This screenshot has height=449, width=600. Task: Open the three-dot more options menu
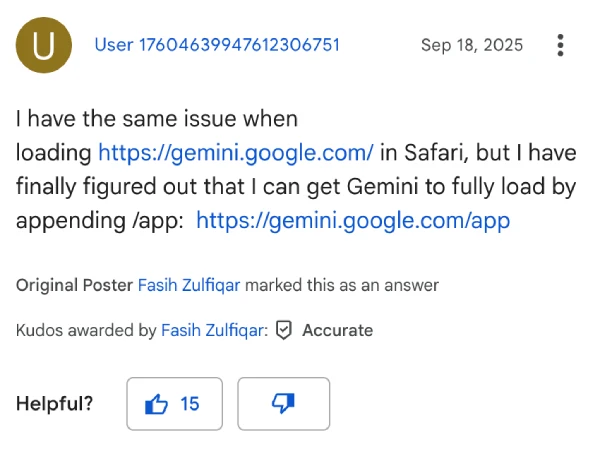click(560, 45)
